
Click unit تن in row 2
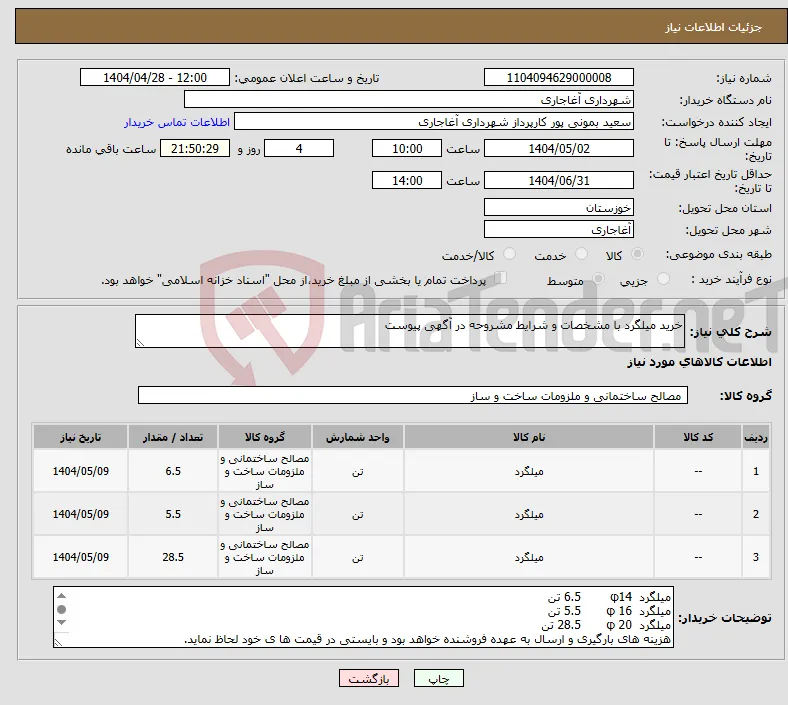[357, 515]
